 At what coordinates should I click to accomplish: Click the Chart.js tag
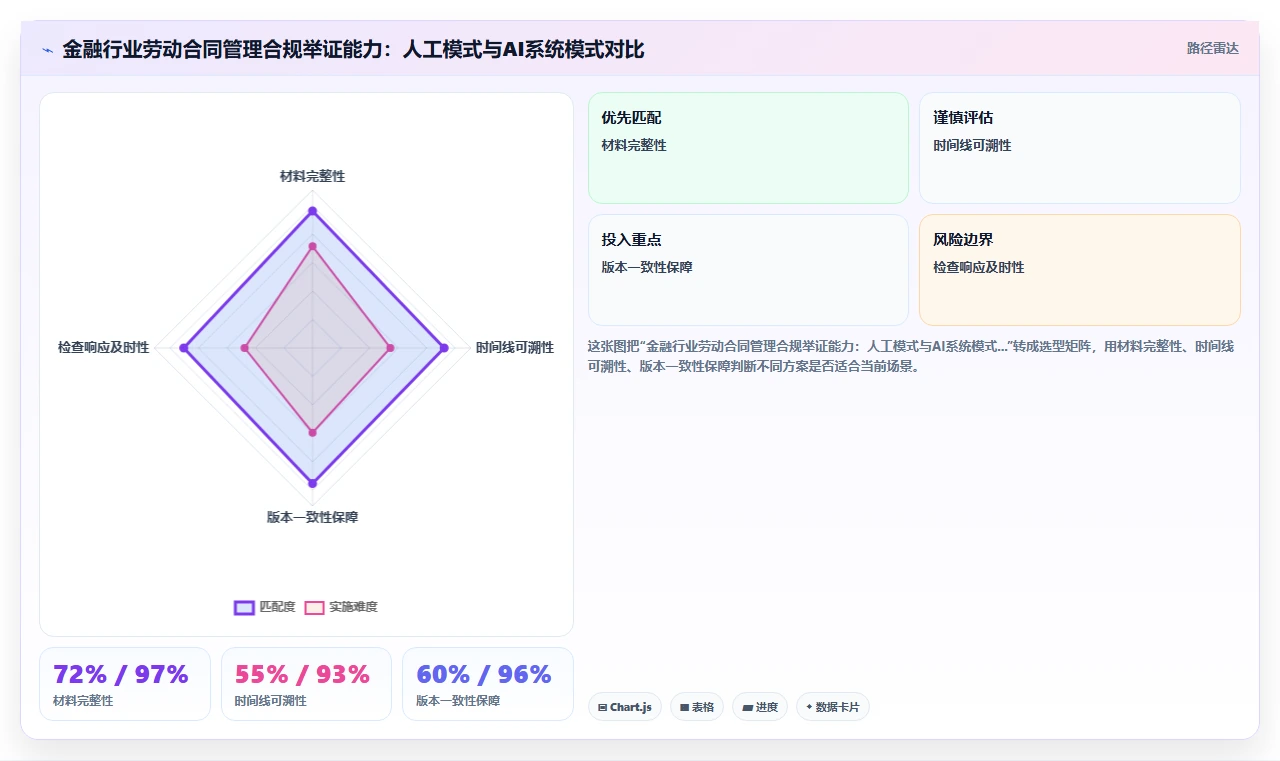(x=625, y=707)
